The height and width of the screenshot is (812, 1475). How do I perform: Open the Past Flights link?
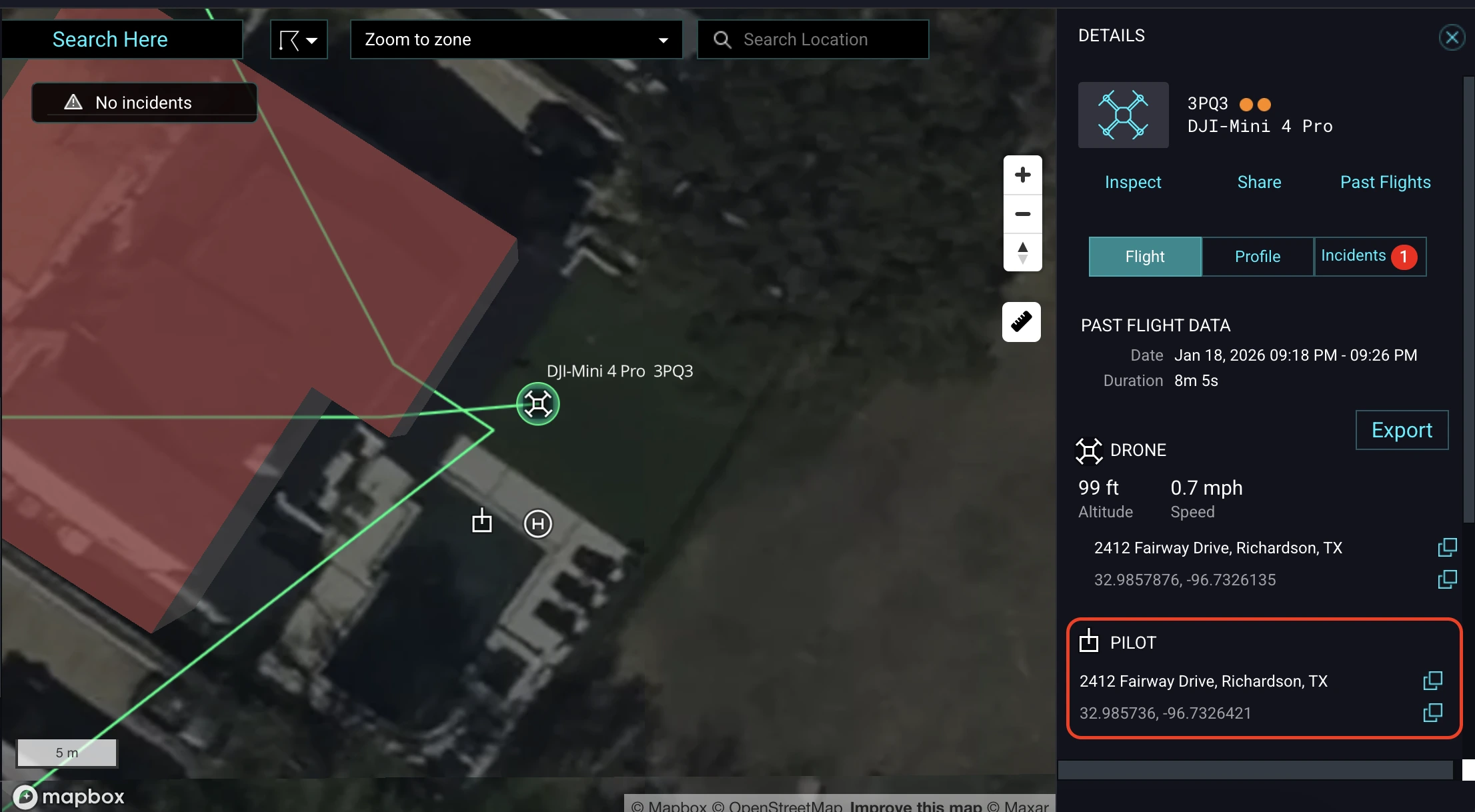point(1385,182)
